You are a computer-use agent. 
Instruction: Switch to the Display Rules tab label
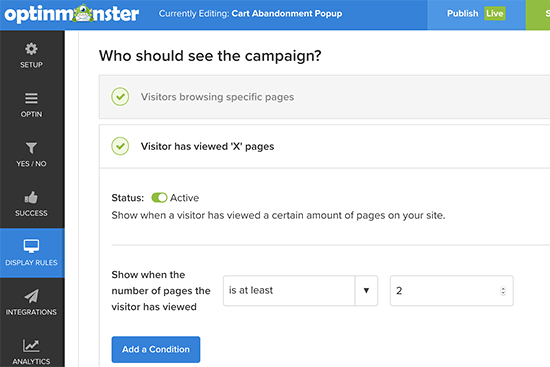click(31, 263)
